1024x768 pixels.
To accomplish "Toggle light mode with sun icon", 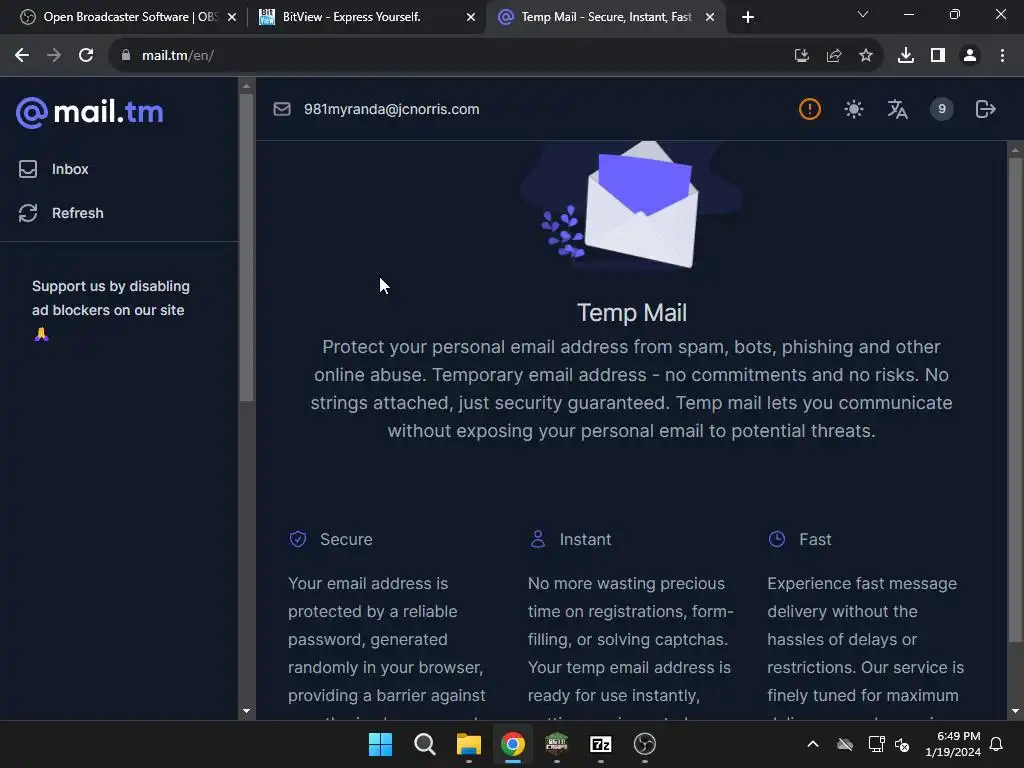I will (x=854, y=109).
